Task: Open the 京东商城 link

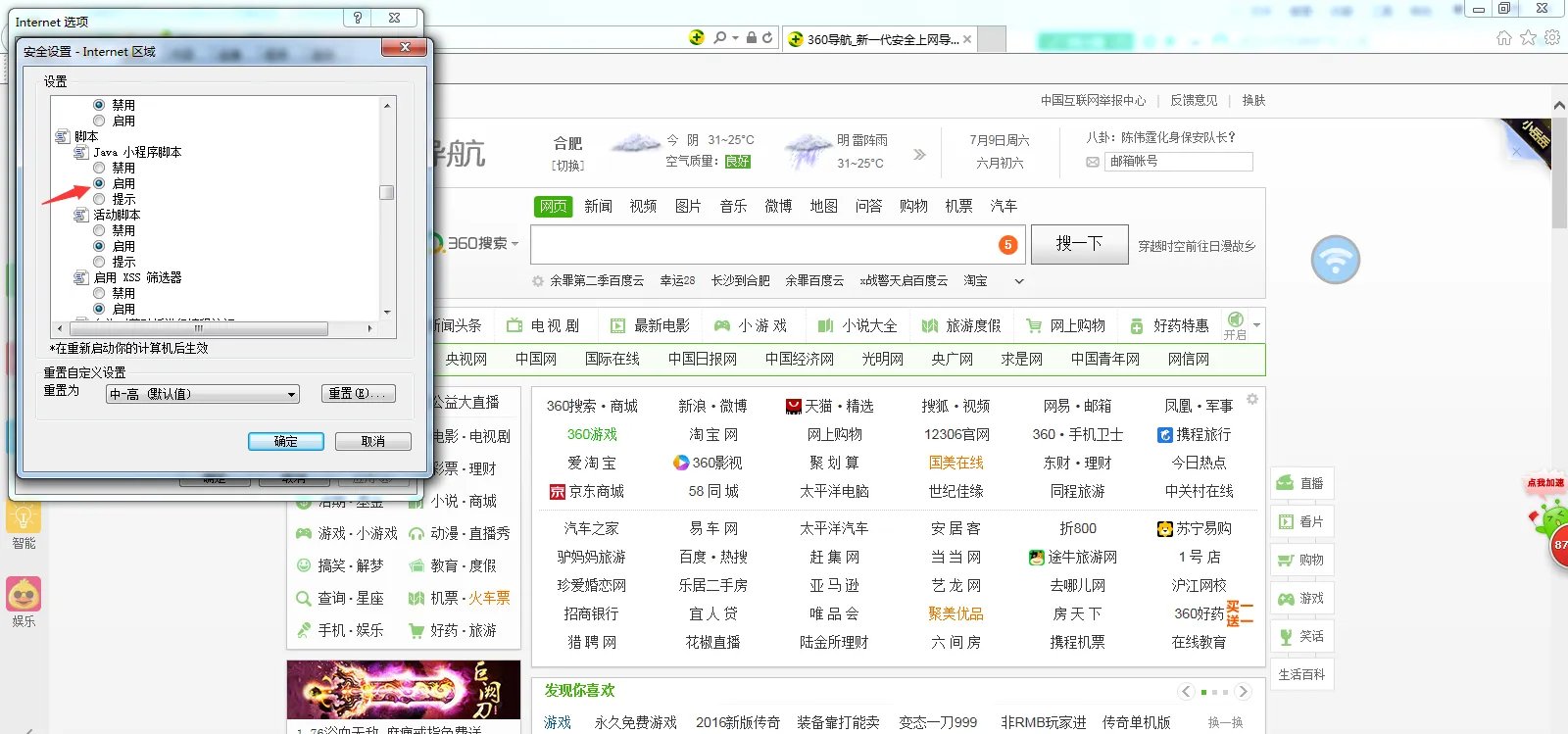Action: tap(587, 492)
